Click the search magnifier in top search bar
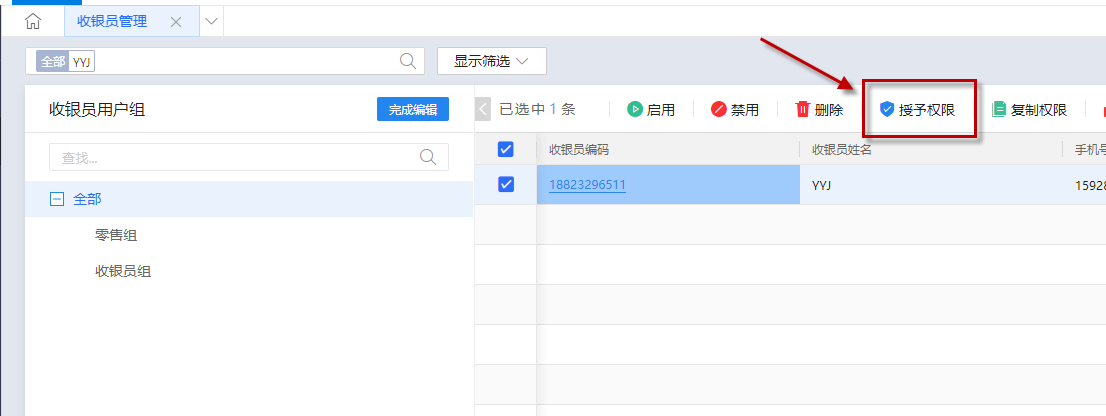 [408, 61]
